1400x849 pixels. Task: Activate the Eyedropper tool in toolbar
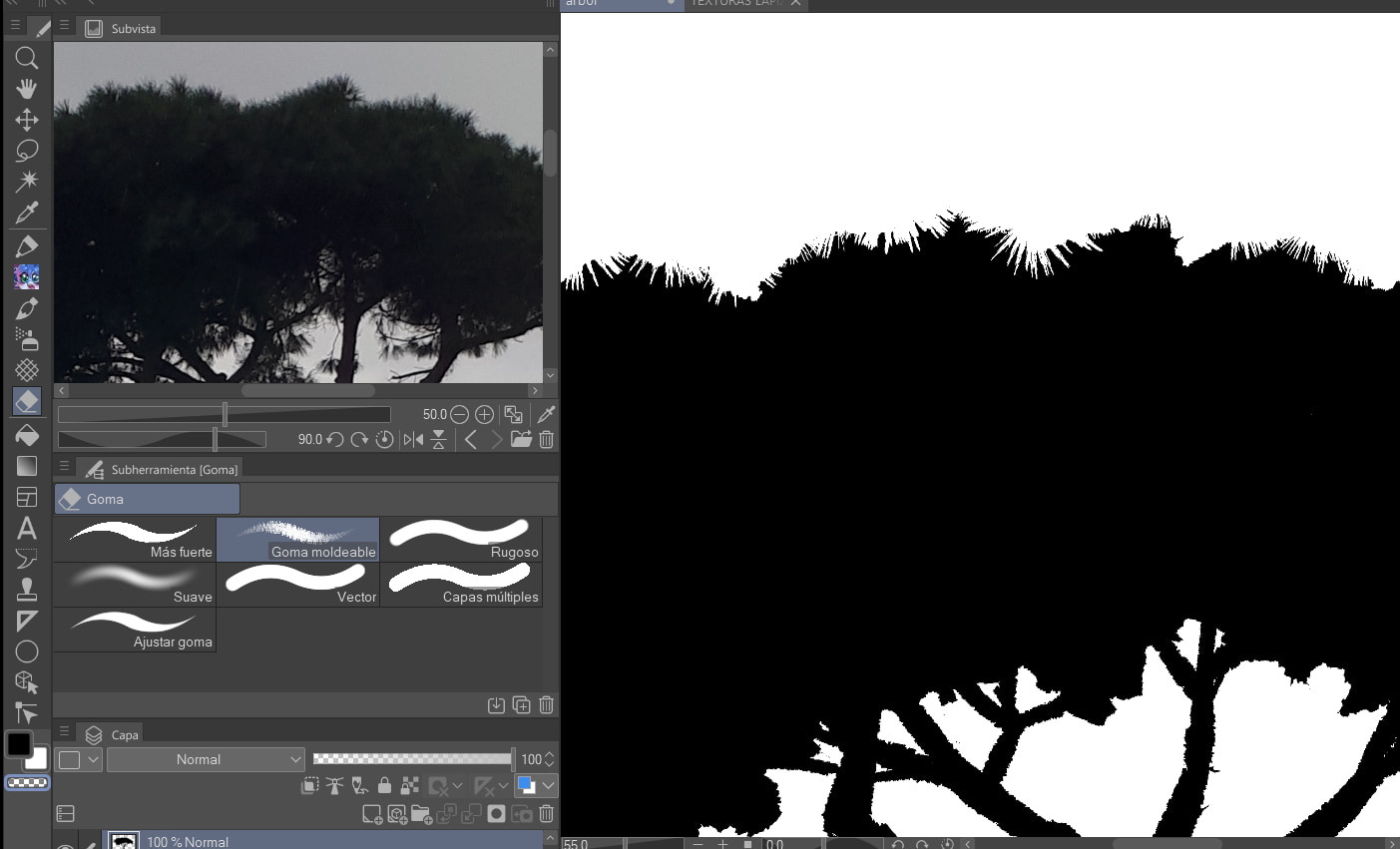[x=27, y=212]
